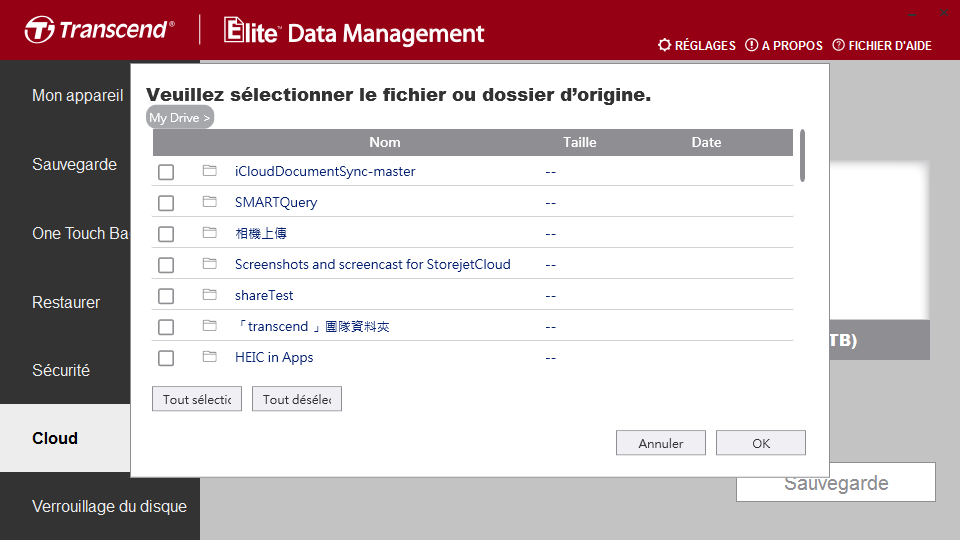Click the Tout désélectionner button
The width and height of the screenshot is (960, 540).
click(x=297, y=399)
